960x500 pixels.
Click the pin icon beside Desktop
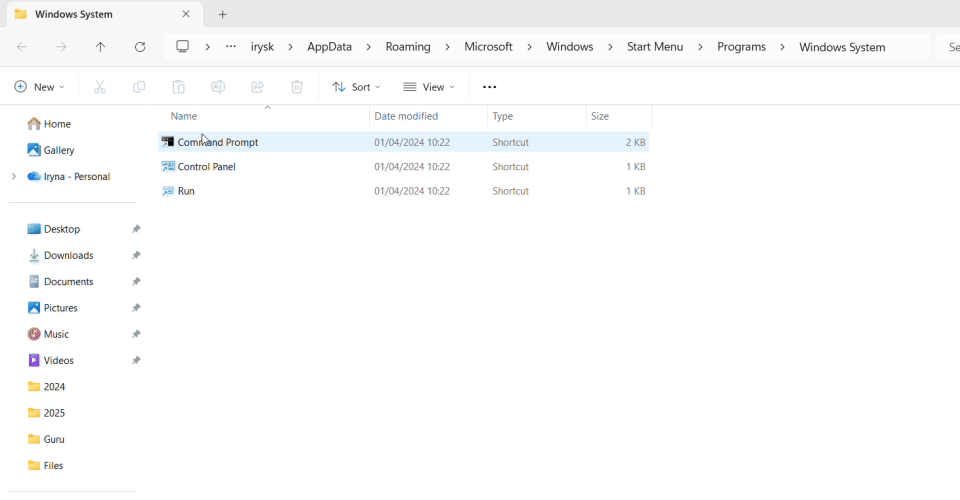(136, 229)
